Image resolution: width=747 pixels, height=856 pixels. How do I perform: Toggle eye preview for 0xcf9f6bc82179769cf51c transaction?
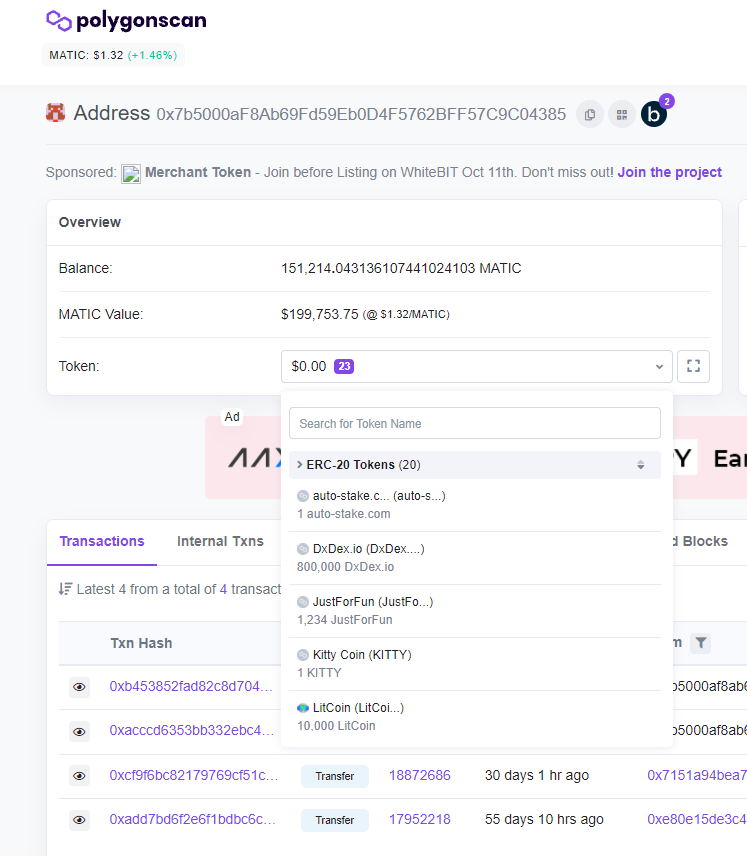point(79,776)
